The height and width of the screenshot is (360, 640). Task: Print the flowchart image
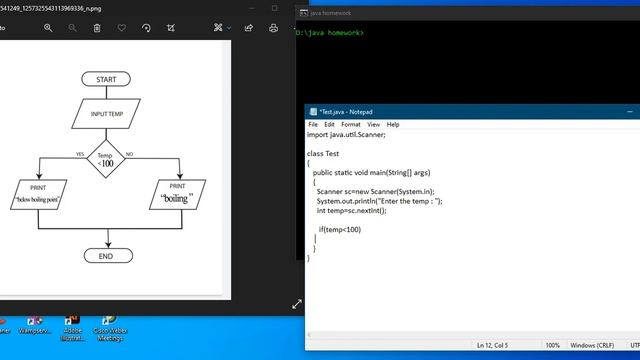pyautogui.click(x=273, y=28)
